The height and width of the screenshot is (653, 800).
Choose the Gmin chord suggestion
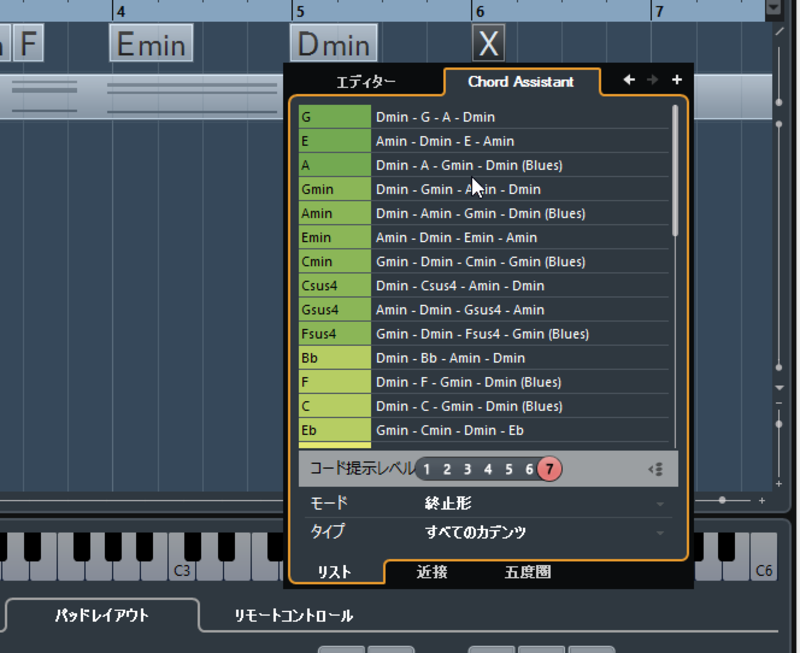pos(335,189)
